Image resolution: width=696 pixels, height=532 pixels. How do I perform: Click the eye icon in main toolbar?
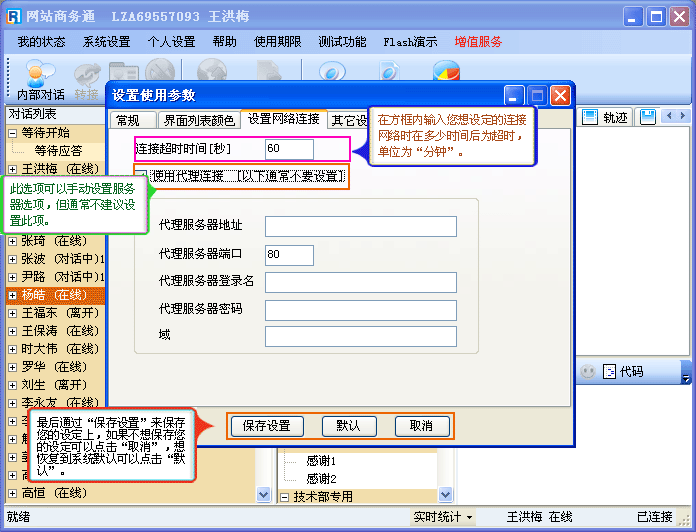point(331,72)
